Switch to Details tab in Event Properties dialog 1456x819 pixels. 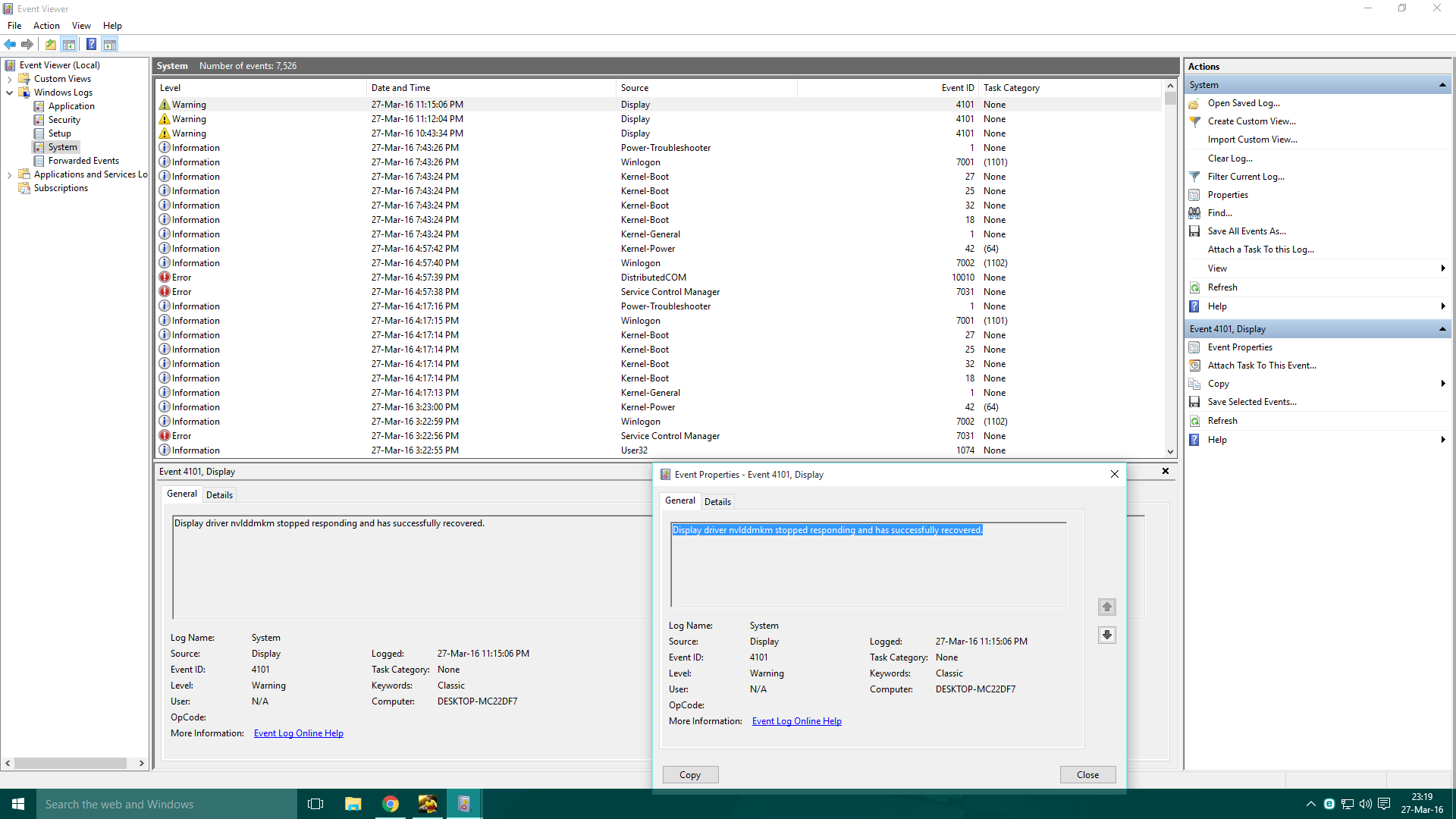click(x=717, y=501)
